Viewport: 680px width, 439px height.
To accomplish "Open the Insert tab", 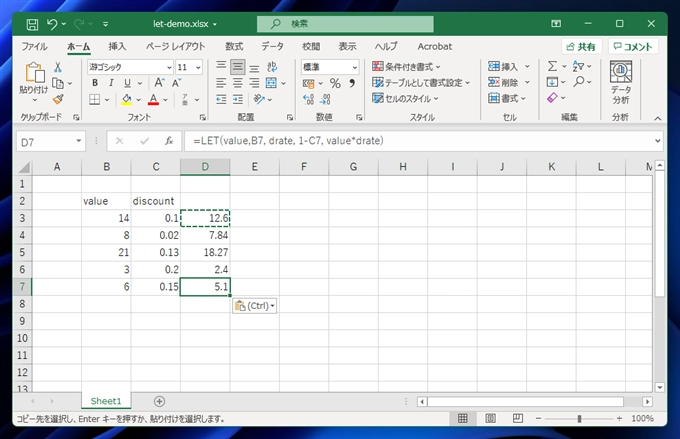I will click(117, 46).
